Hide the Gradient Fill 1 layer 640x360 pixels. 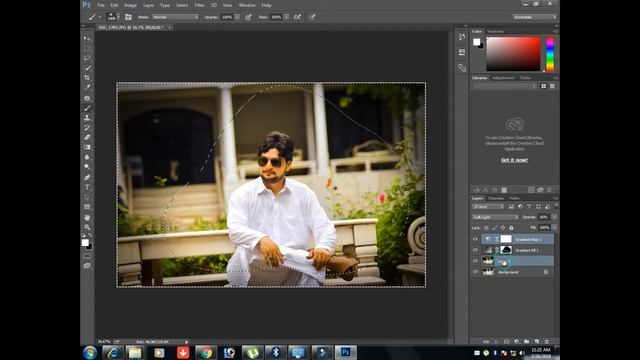(475, 250)
